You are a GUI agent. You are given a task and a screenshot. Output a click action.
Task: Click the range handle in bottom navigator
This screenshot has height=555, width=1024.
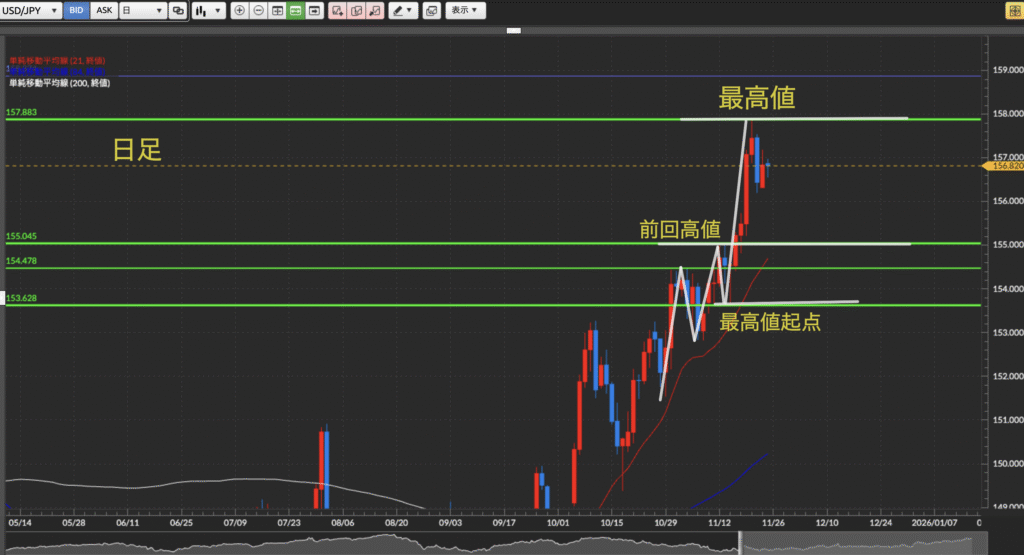740,541
